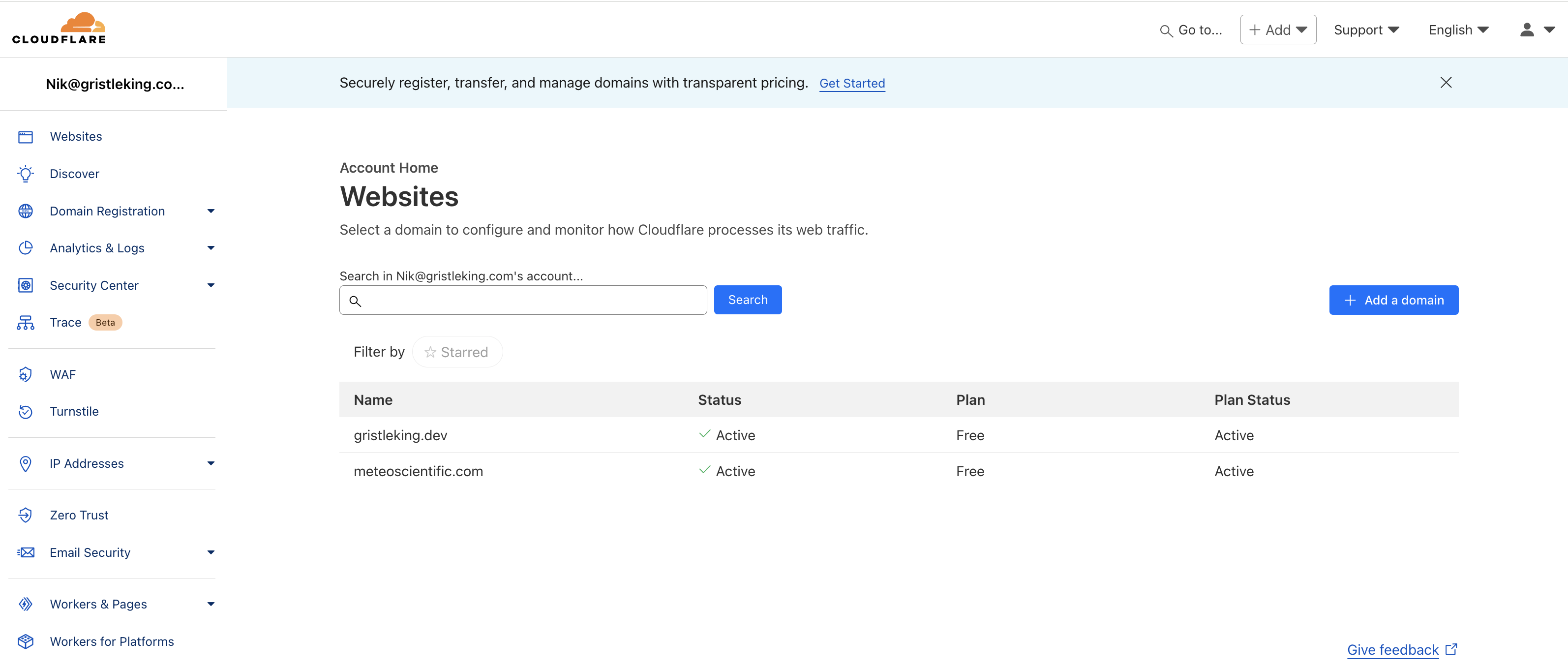
Task: Open Workers for Platforms icon
Action: (25, 641)
